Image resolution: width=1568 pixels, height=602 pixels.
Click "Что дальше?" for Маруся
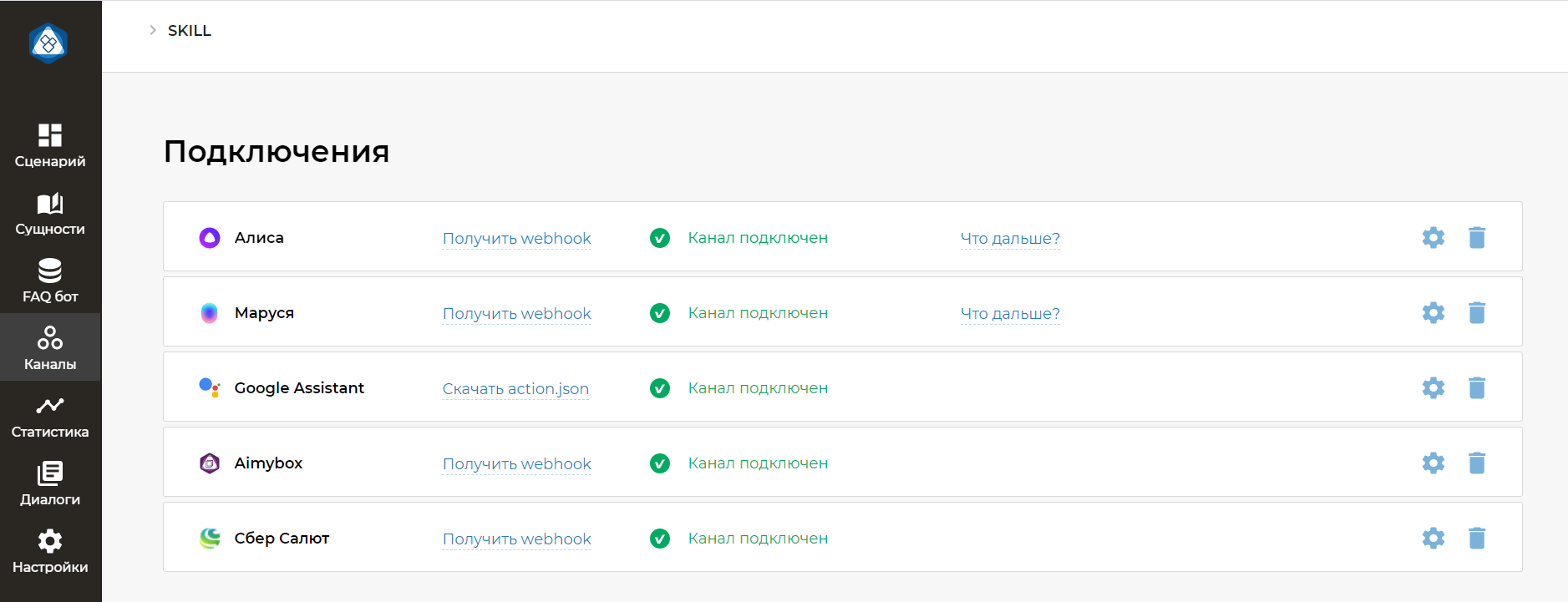(x=1010, y=314)
